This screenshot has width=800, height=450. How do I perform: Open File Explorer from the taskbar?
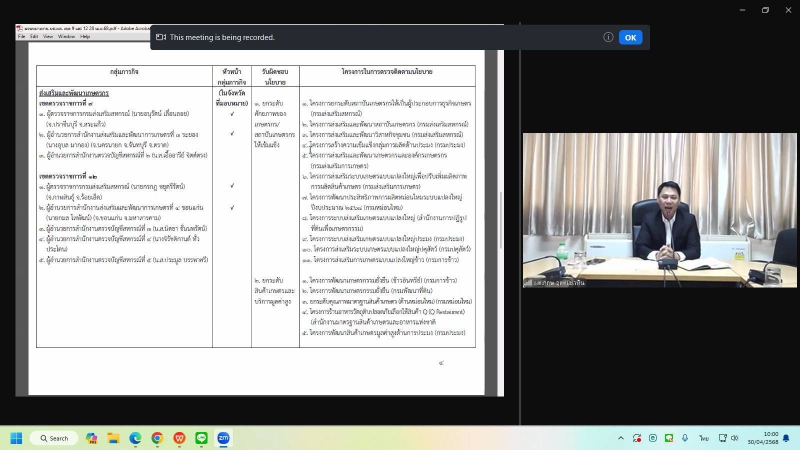click(x=114, y=438)
